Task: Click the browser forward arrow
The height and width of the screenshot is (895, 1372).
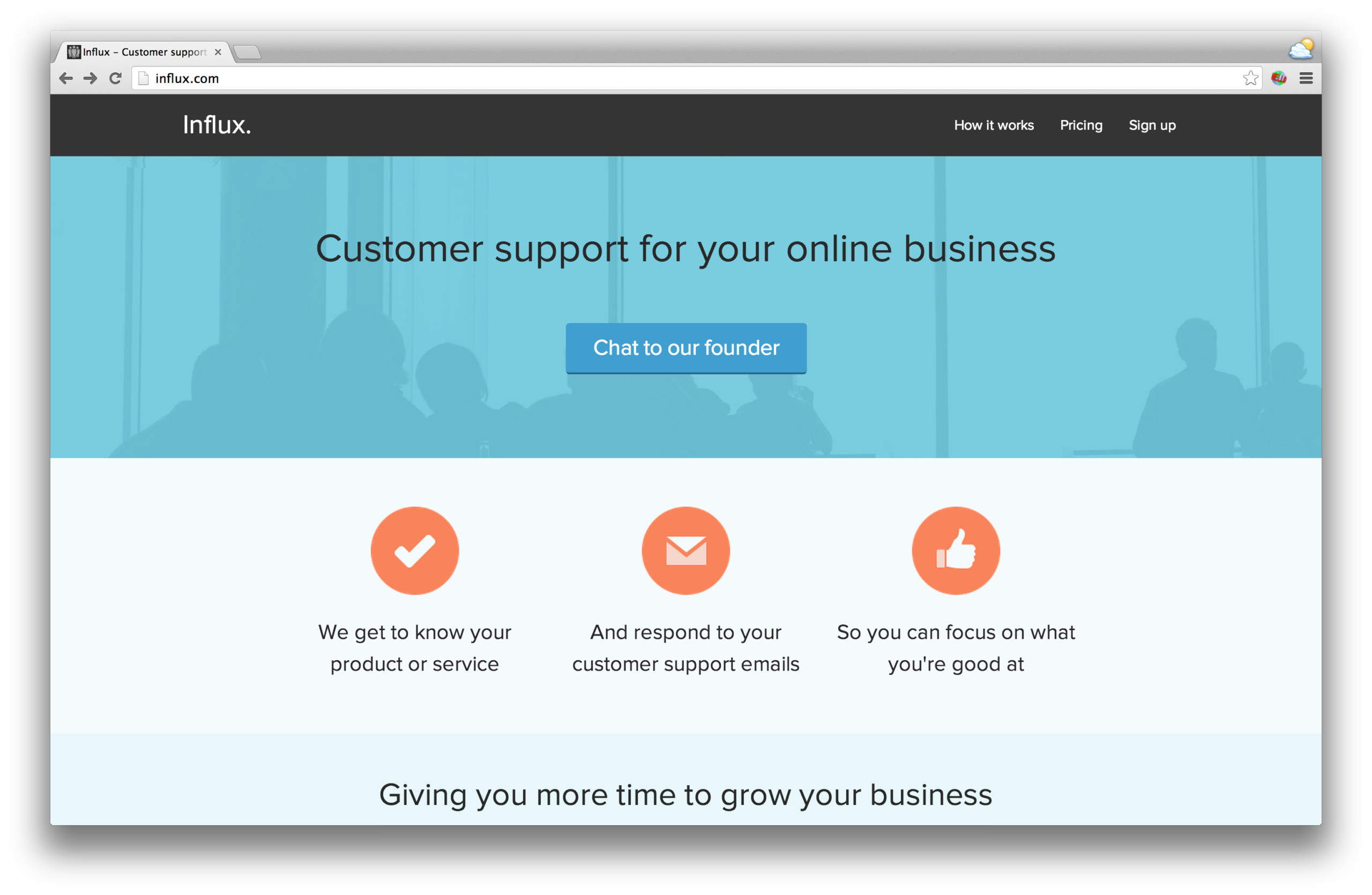Action: pos(91,78)
